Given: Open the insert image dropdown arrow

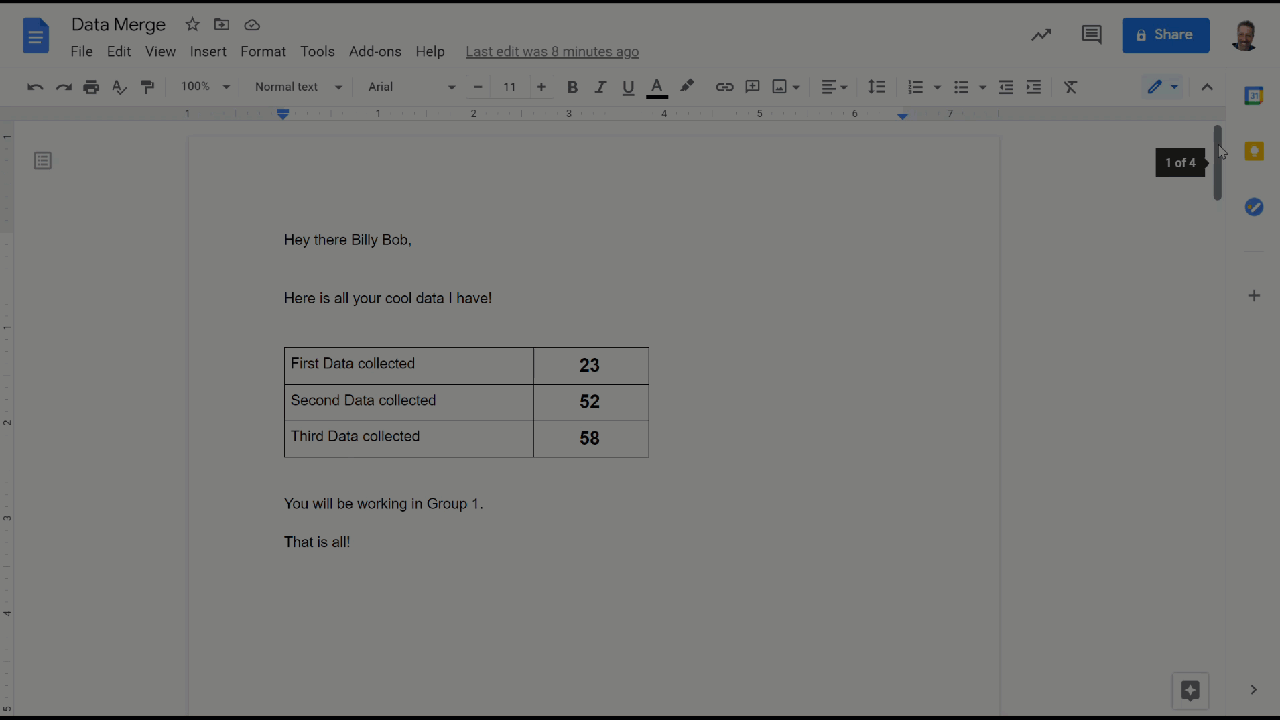Looking at the screenshot, I should tap(796, 87).
